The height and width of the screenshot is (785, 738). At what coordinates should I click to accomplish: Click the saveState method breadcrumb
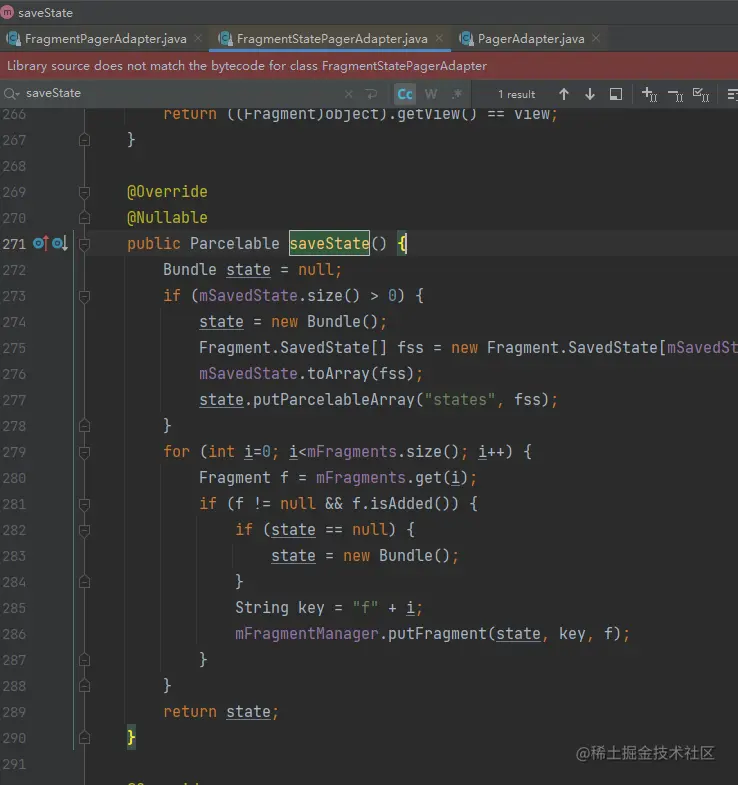point(45,13)
